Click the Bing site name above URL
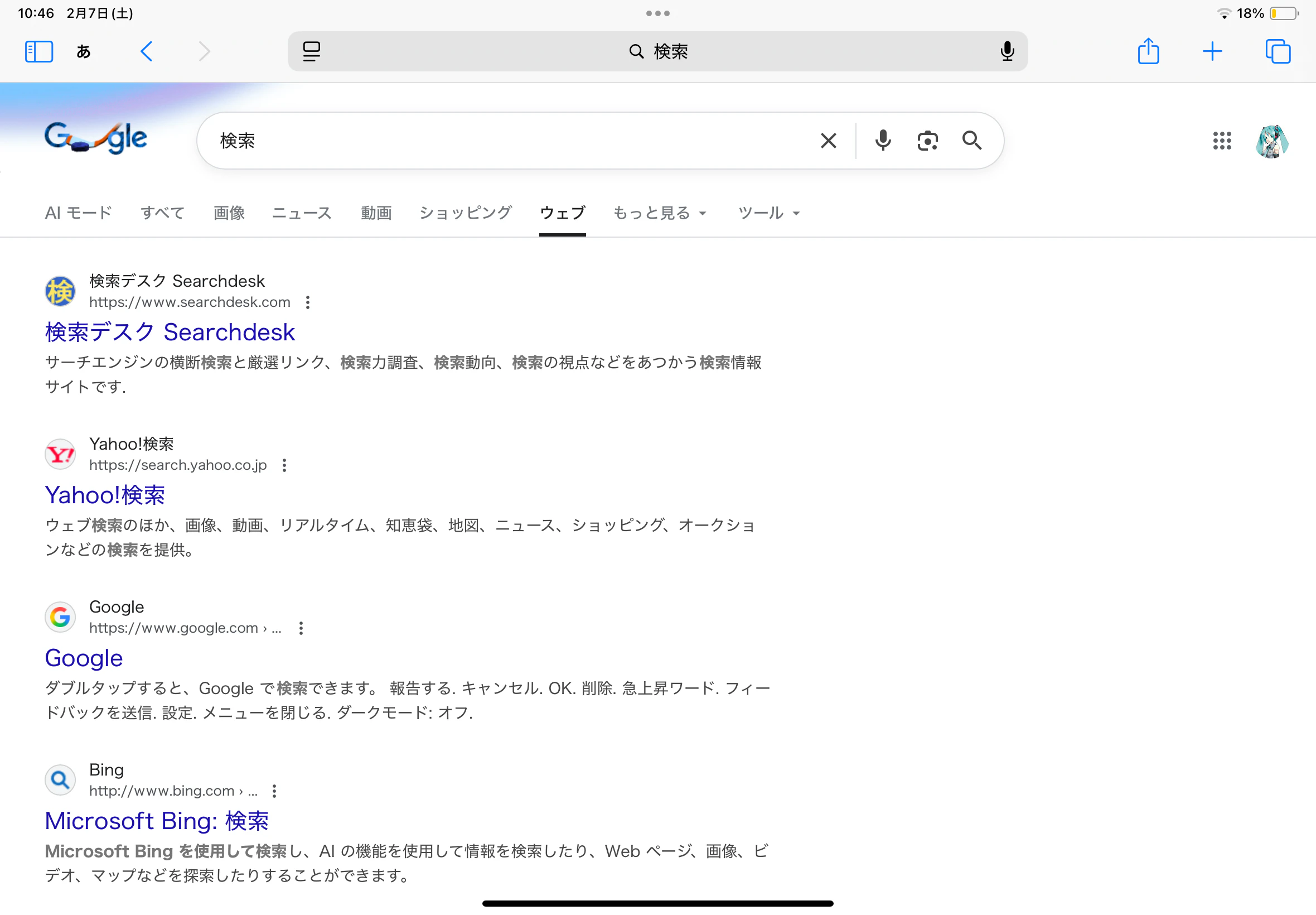The height and width of the screenshot is (915, 1316). tap(107, 769)
